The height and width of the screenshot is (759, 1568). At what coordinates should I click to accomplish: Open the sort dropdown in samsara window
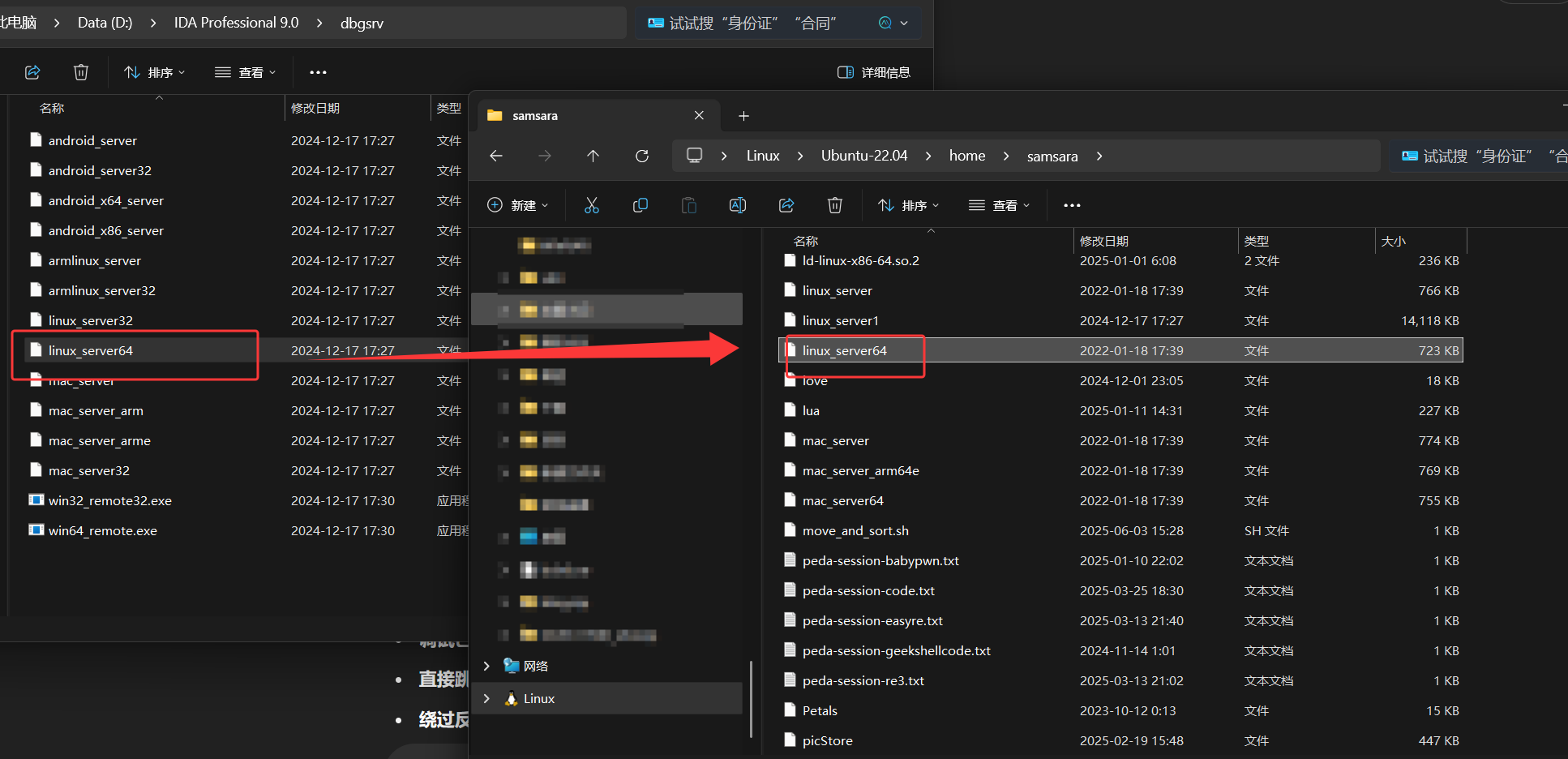click(x=909, y=205)
